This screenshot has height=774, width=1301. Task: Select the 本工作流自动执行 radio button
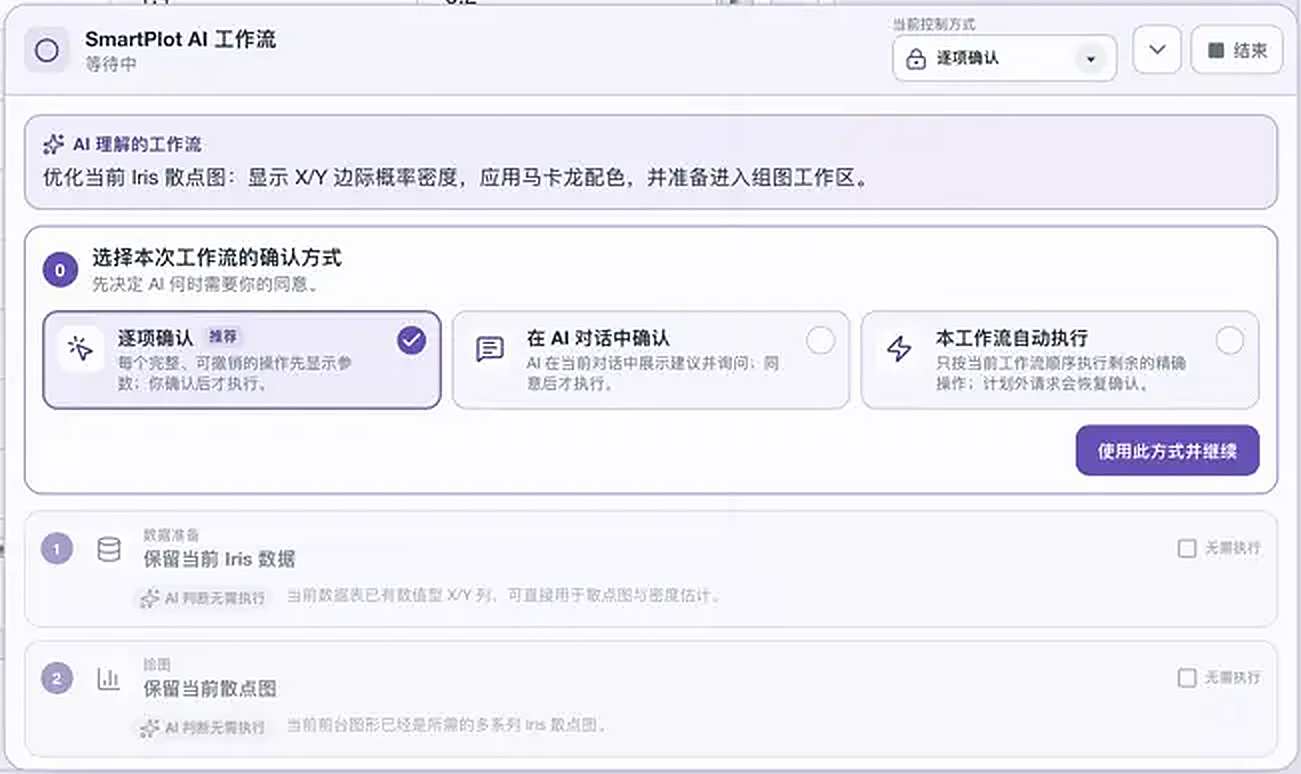point(1229,341)
